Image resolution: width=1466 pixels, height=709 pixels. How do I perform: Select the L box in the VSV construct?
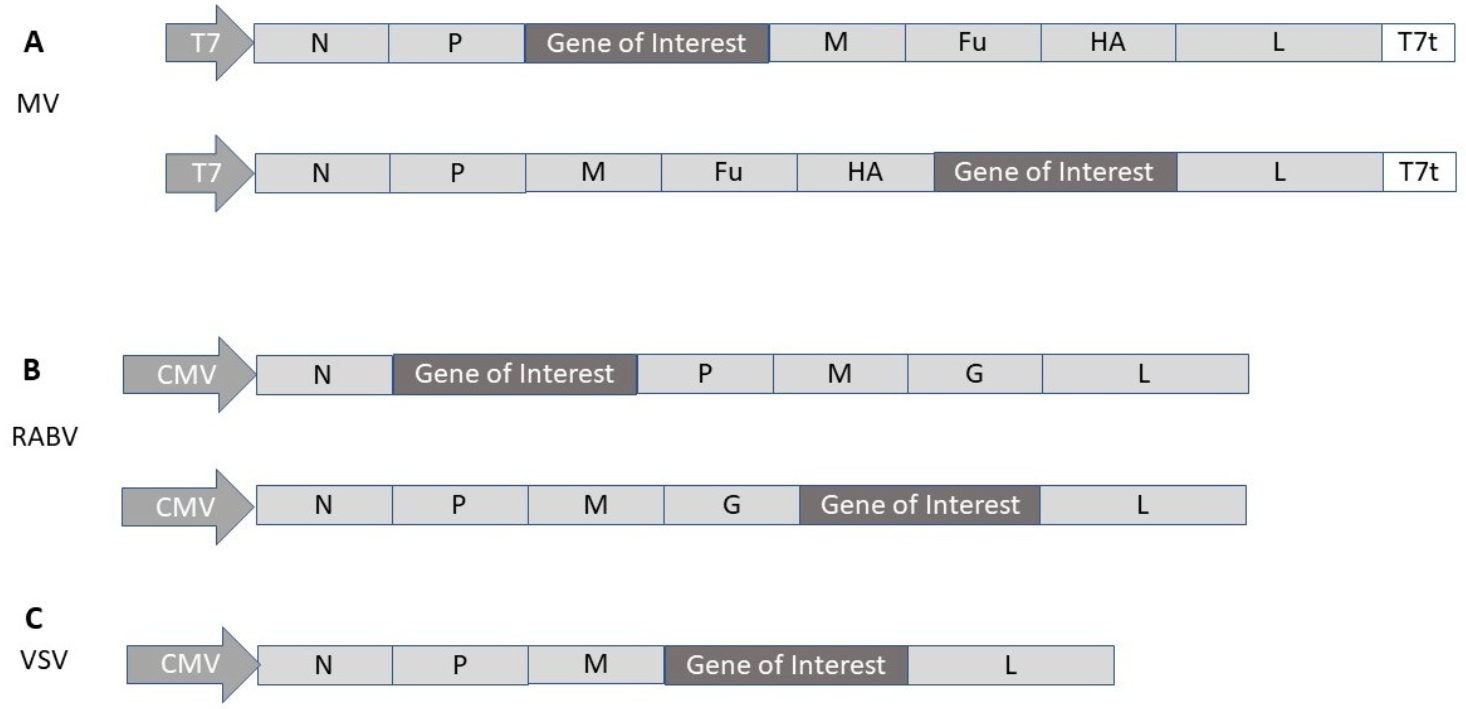[x=1011, y=665]
